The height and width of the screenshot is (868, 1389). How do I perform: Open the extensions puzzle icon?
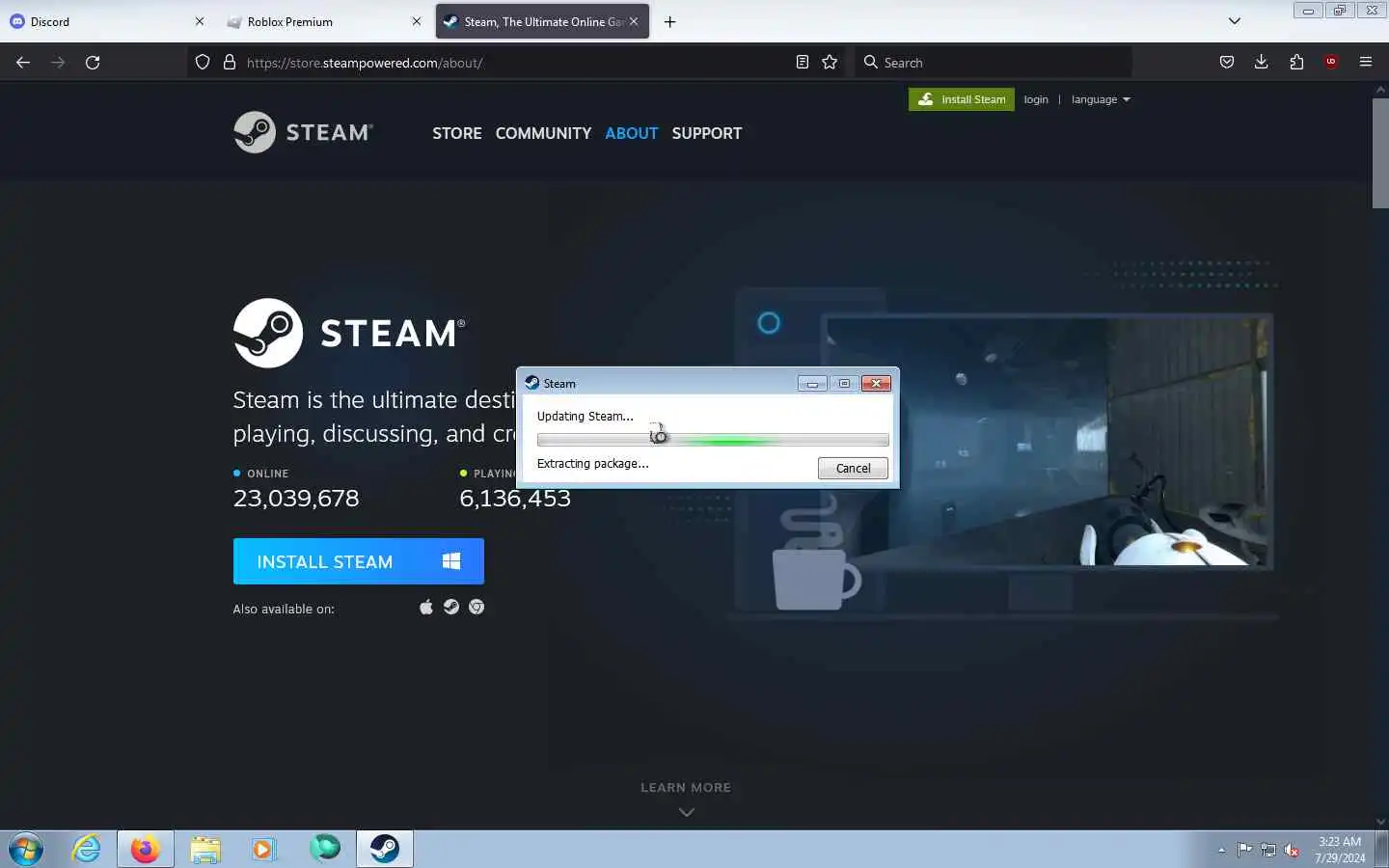(x=1296, y=62)
